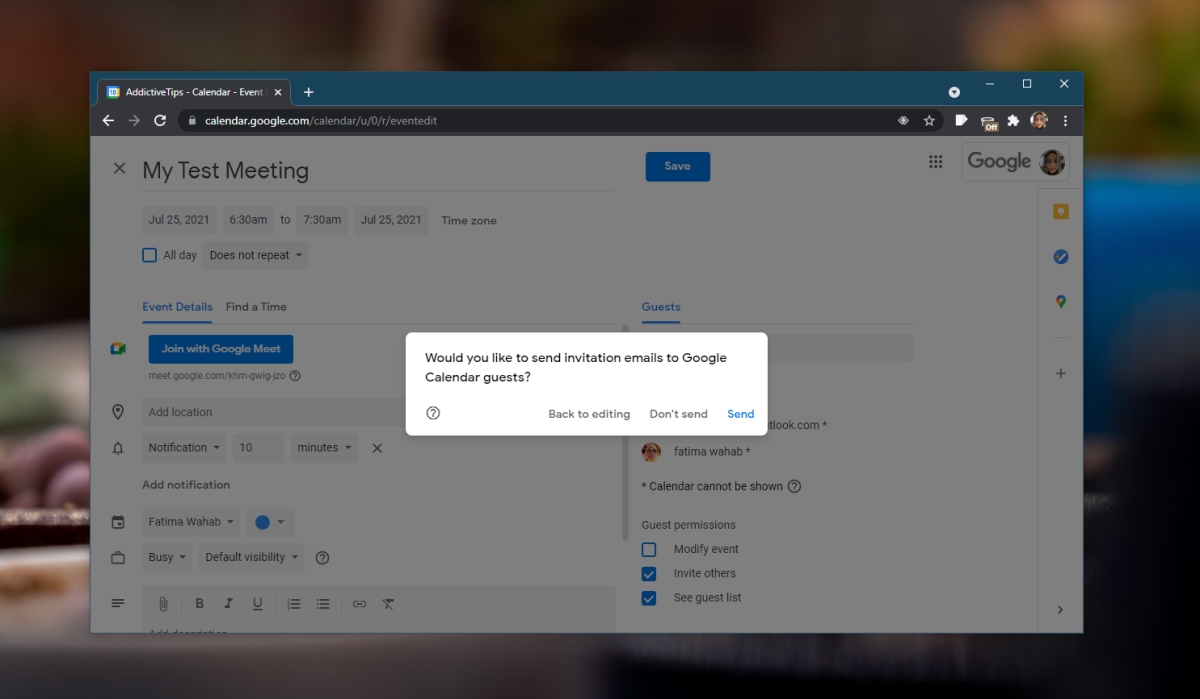Viewport: 1200px width, 699px height.
Task: Click the visibility help question icon
Action: tap(322, 558)
